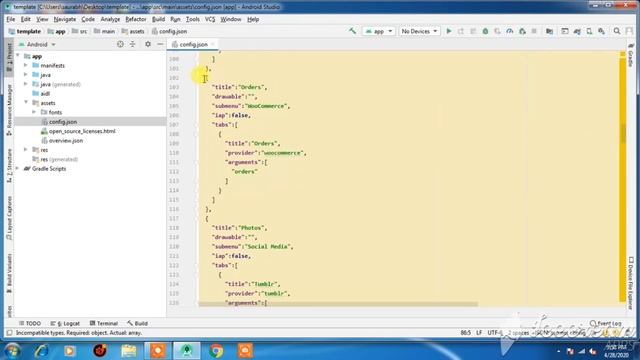The width and height of the screenshot is (640, 360).
Task: Expand the manifests folder
Action: [x=26, y=65]
